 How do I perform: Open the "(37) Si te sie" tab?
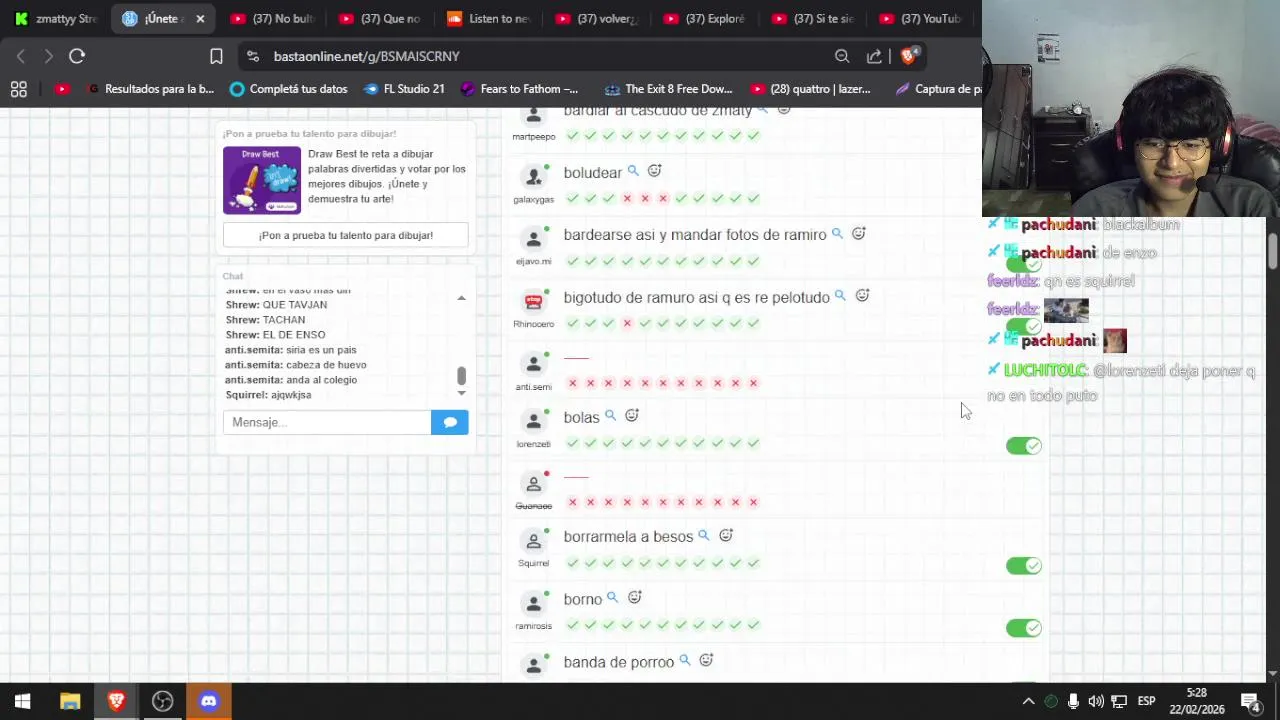813,18
